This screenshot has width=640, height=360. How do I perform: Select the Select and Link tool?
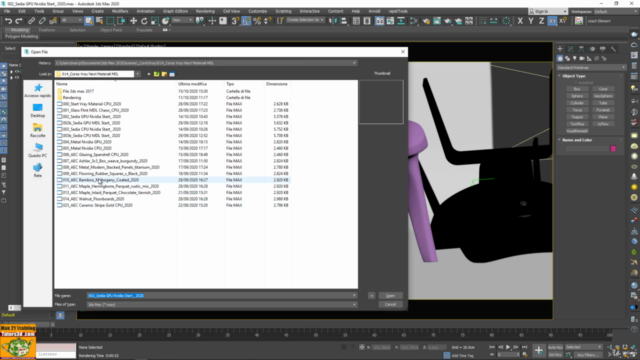click(31, 21)
